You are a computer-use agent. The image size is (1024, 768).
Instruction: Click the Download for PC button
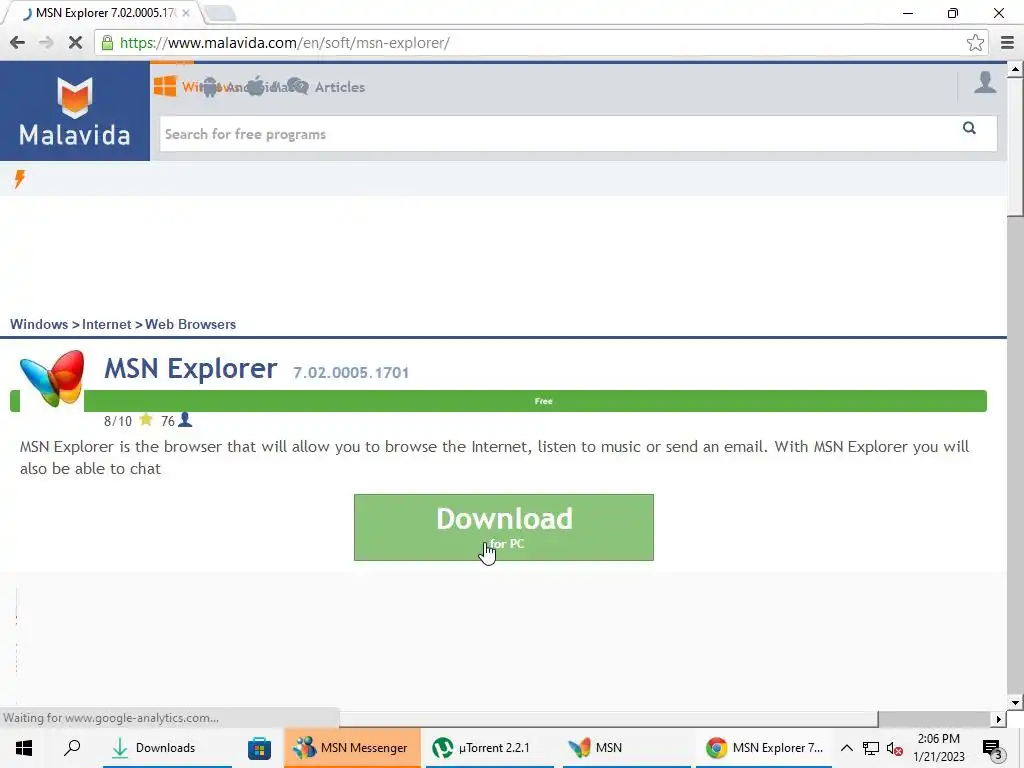(504, 527)
